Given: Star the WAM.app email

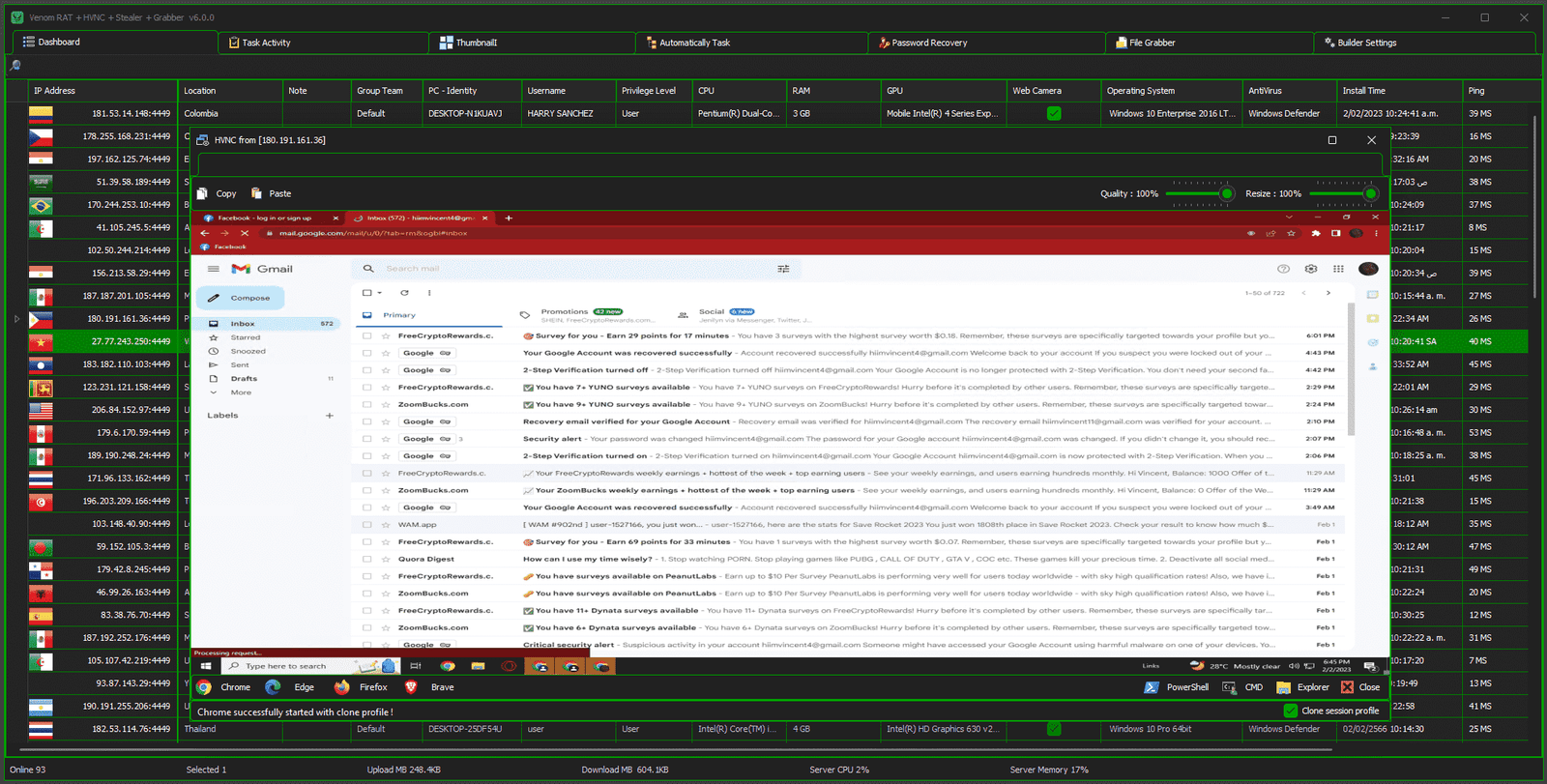Looking at the screenshot, I should (x=384, y=525).
